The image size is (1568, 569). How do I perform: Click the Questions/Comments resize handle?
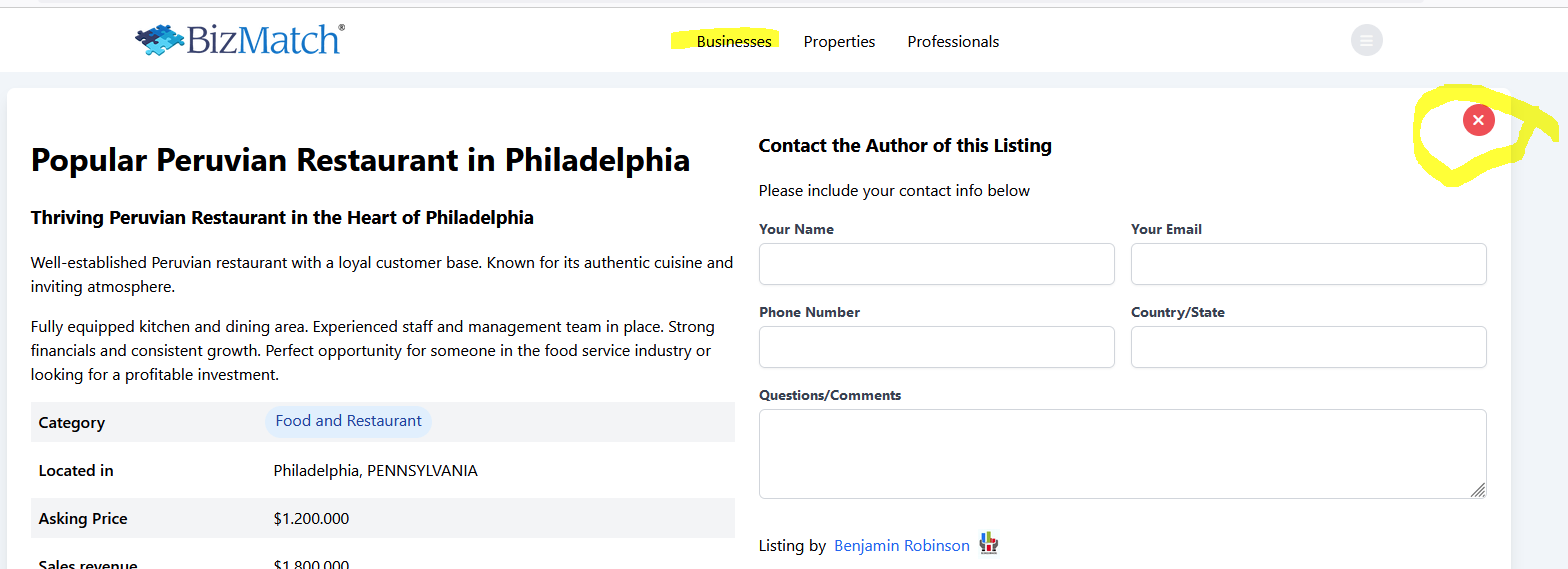click(1477, 489)
